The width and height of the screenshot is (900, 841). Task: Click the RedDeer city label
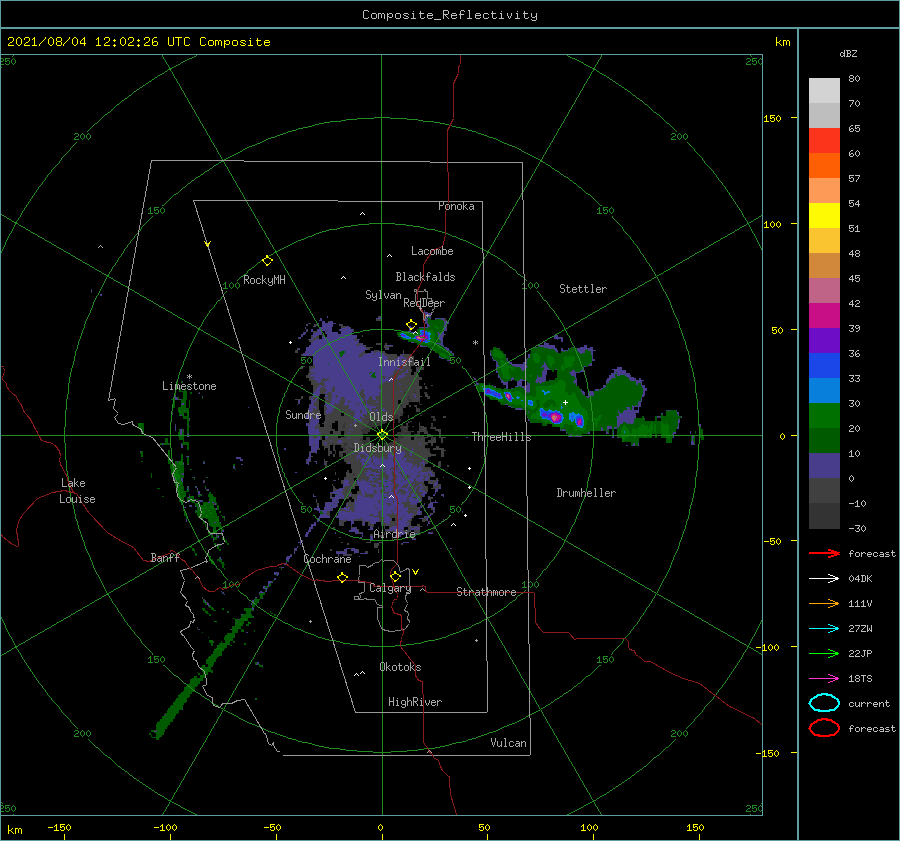point(424,303)
